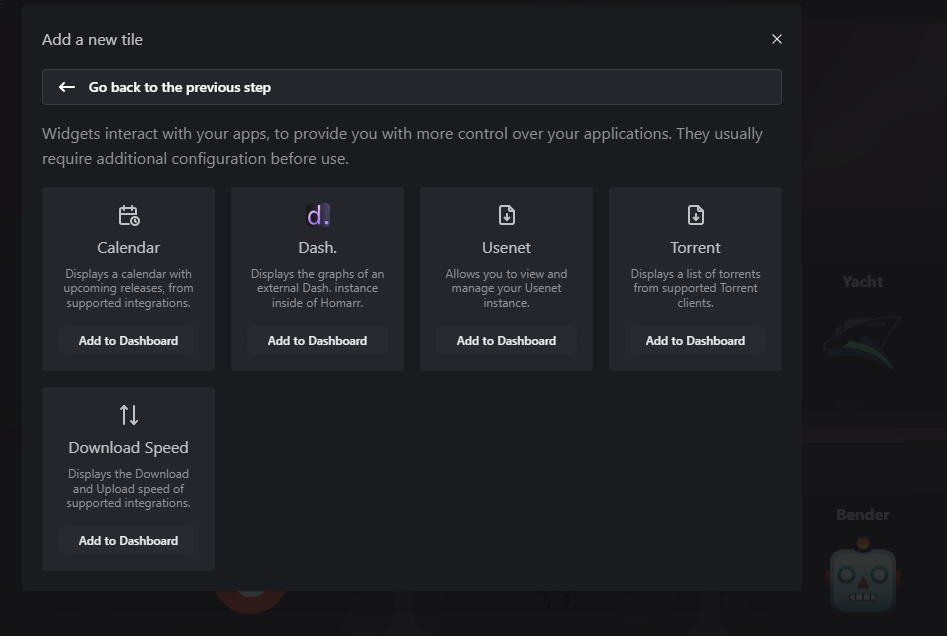Click the Download Speed title text
This screenshot has height=636, width=947.
click(128, 447)
